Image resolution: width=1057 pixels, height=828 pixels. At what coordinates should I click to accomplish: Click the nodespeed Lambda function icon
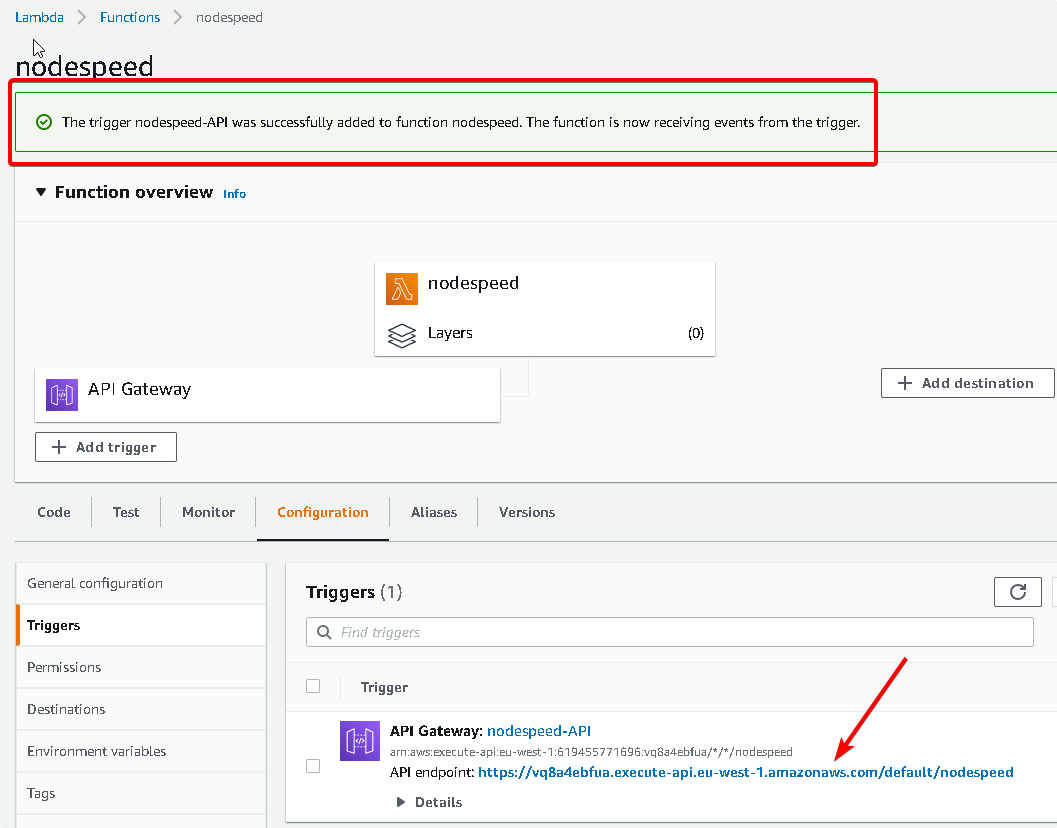point(402,289)
